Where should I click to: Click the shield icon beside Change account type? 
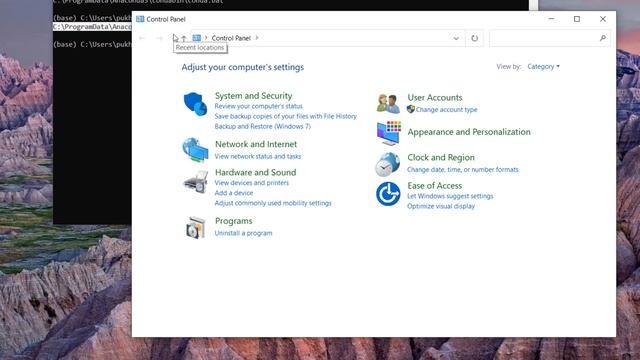coord(411,109)
